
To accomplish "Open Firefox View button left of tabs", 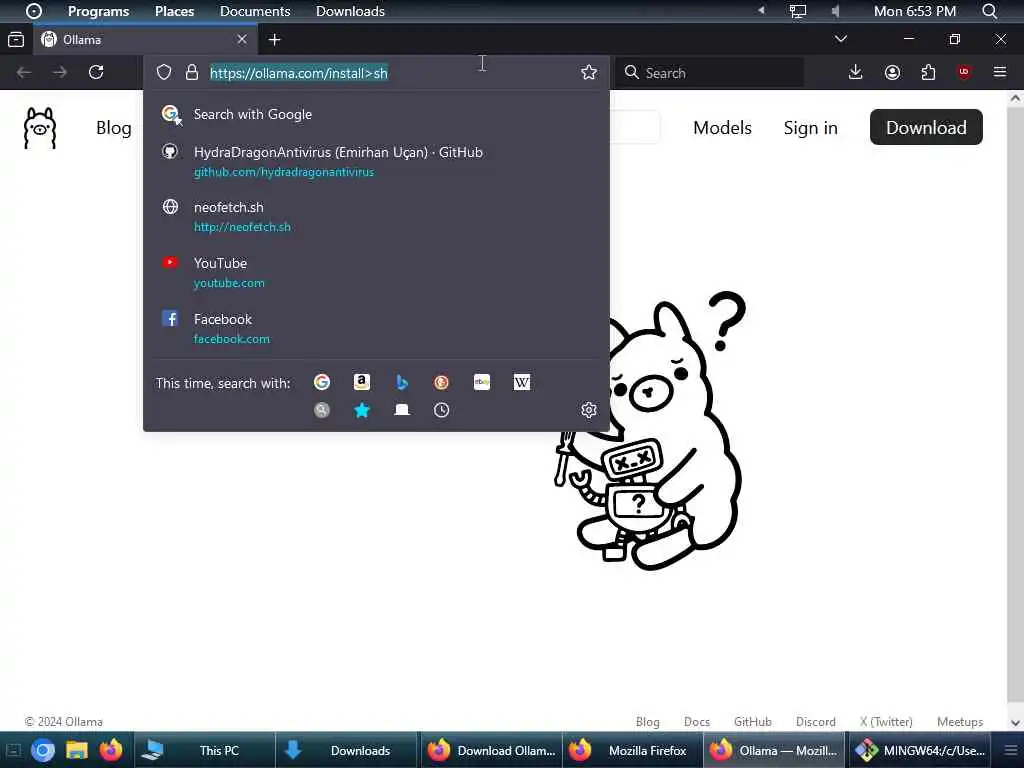I will pos(16,40).
